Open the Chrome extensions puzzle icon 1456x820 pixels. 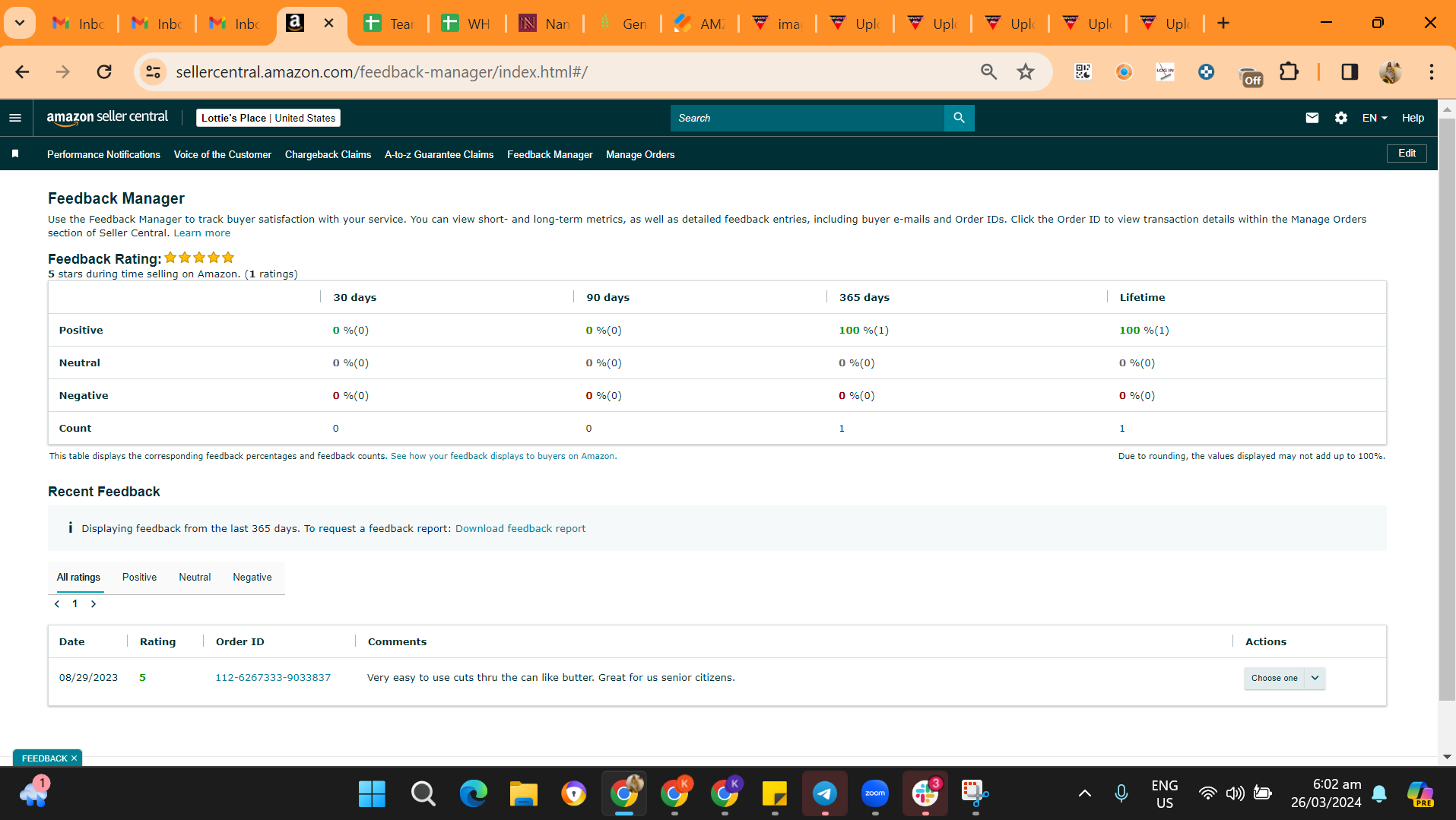coord(1289,72)
